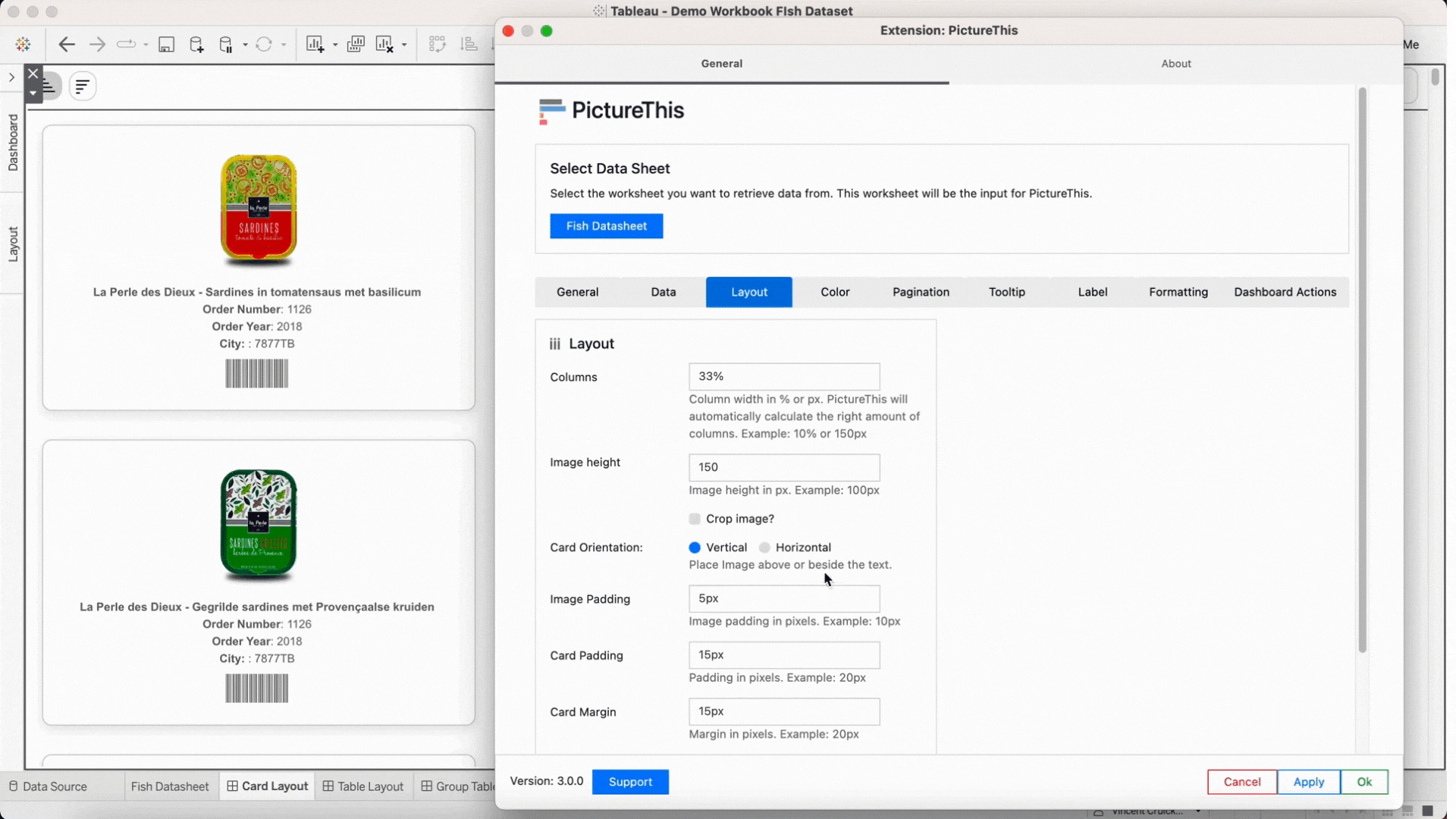Open the Clear Sheet dropdown arrow
Screen dimensions: 1456x819
coord(404,45)
